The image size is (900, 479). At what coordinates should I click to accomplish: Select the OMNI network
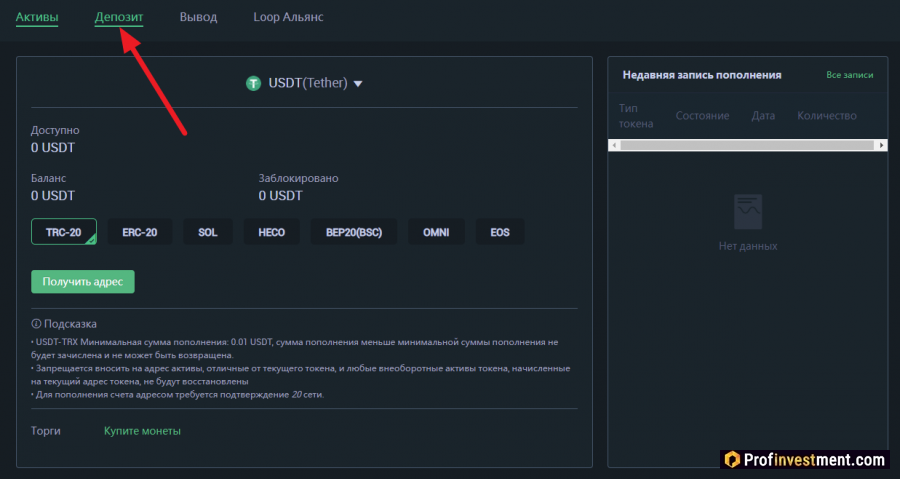436,232
